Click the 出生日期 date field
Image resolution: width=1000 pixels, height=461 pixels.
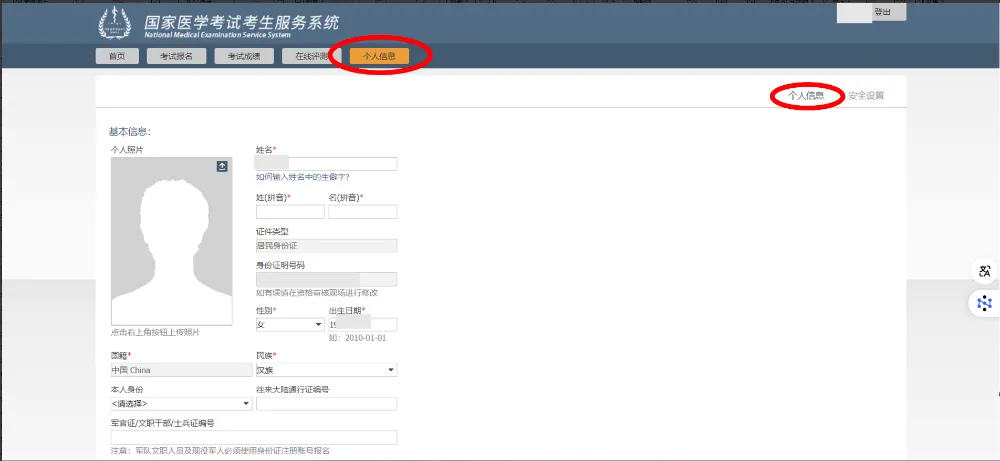pos(363,325)
